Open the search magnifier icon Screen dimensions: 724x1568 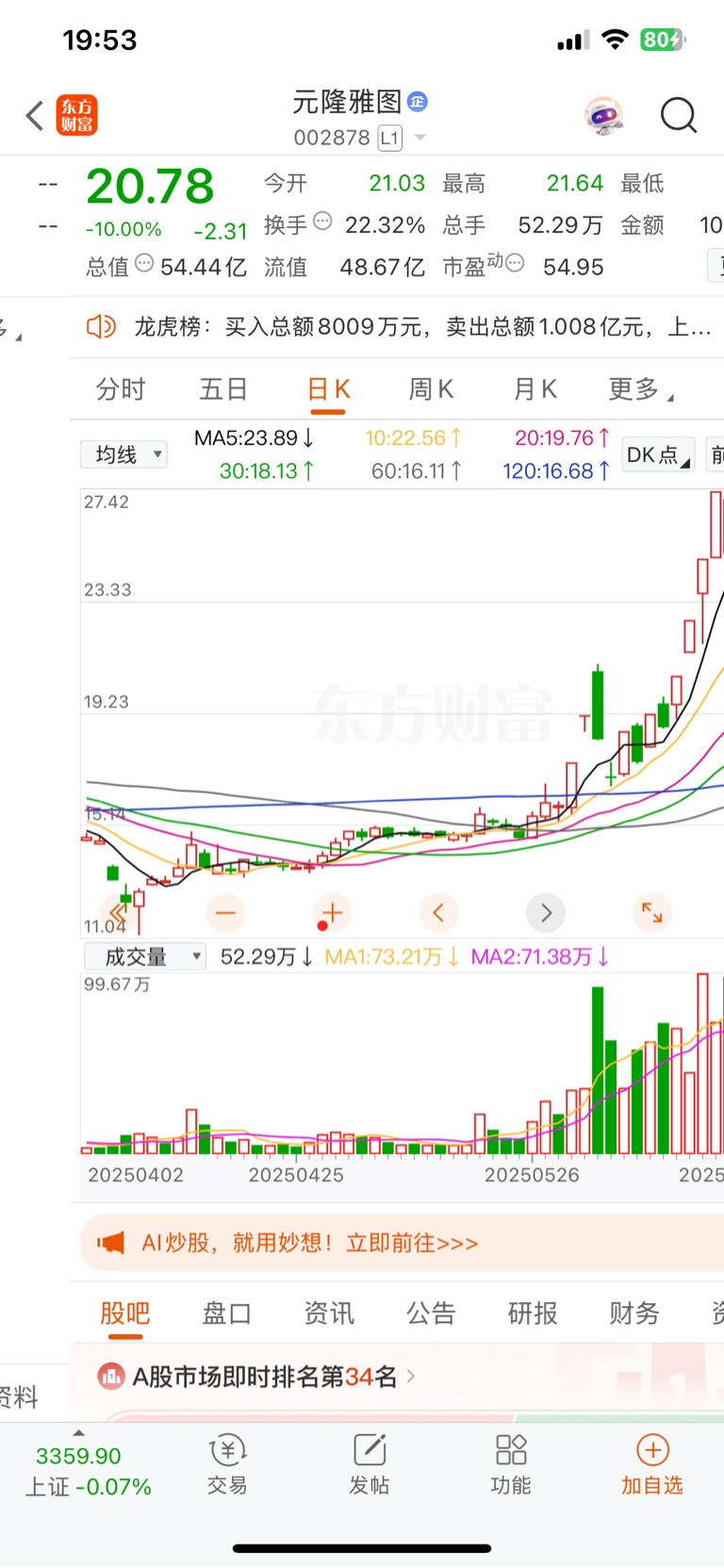[679, 116]
